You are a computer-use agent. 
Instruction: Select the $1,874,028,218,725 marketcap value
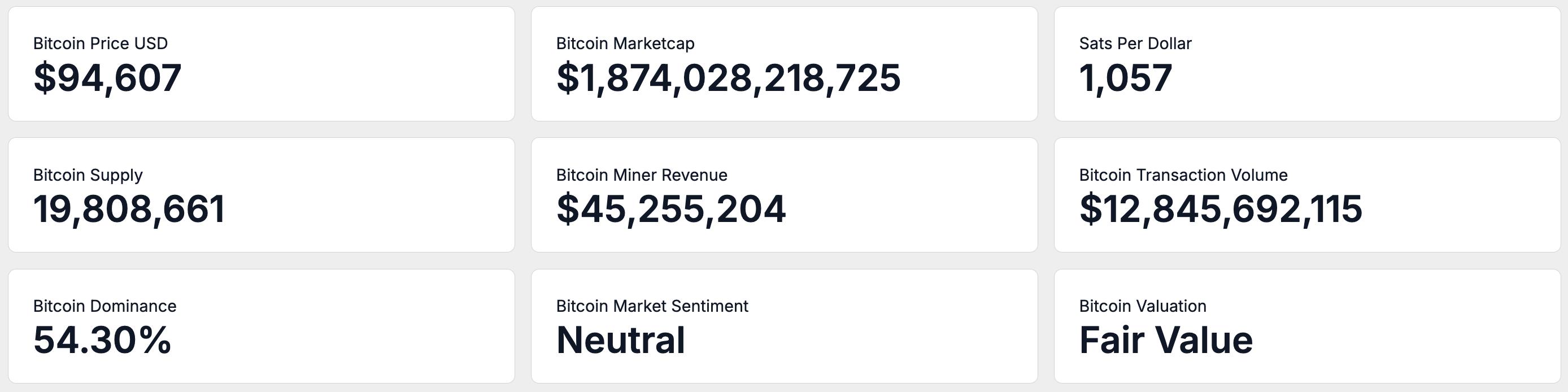point(728,79)
